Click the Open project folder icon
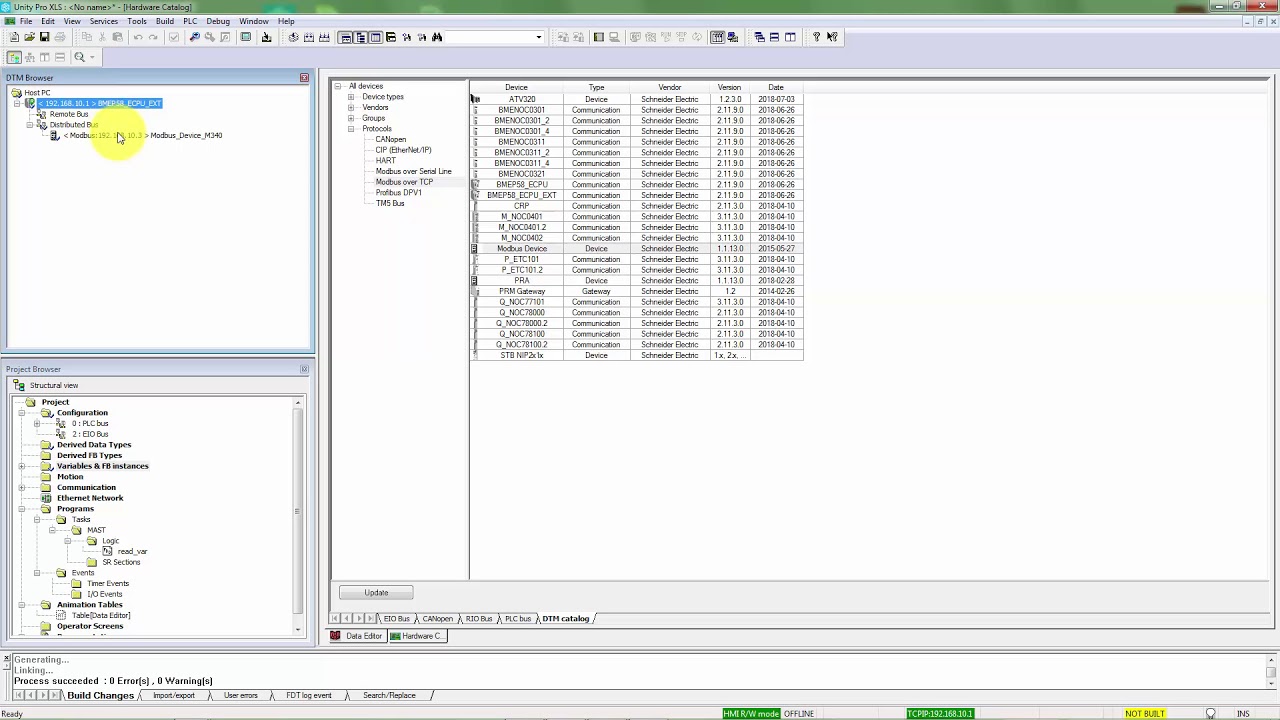This screenshot has width=1280, height=720. tap(29, 37)
